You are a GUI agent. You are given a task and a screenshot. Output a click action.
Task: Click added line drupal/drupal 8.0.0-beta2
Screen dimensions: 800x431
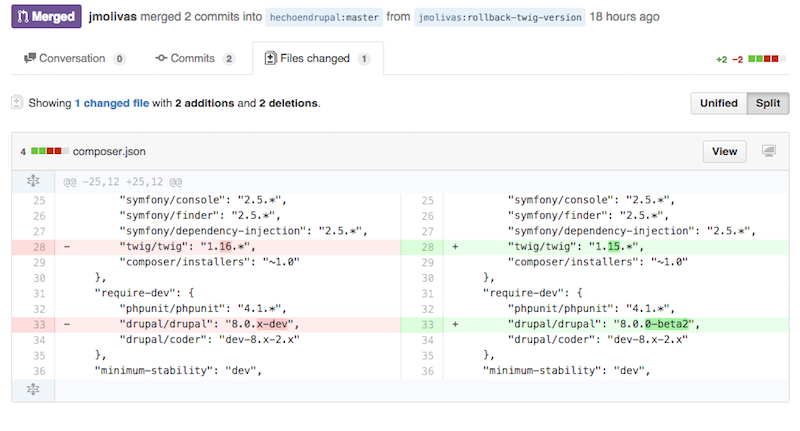(616, 324)
